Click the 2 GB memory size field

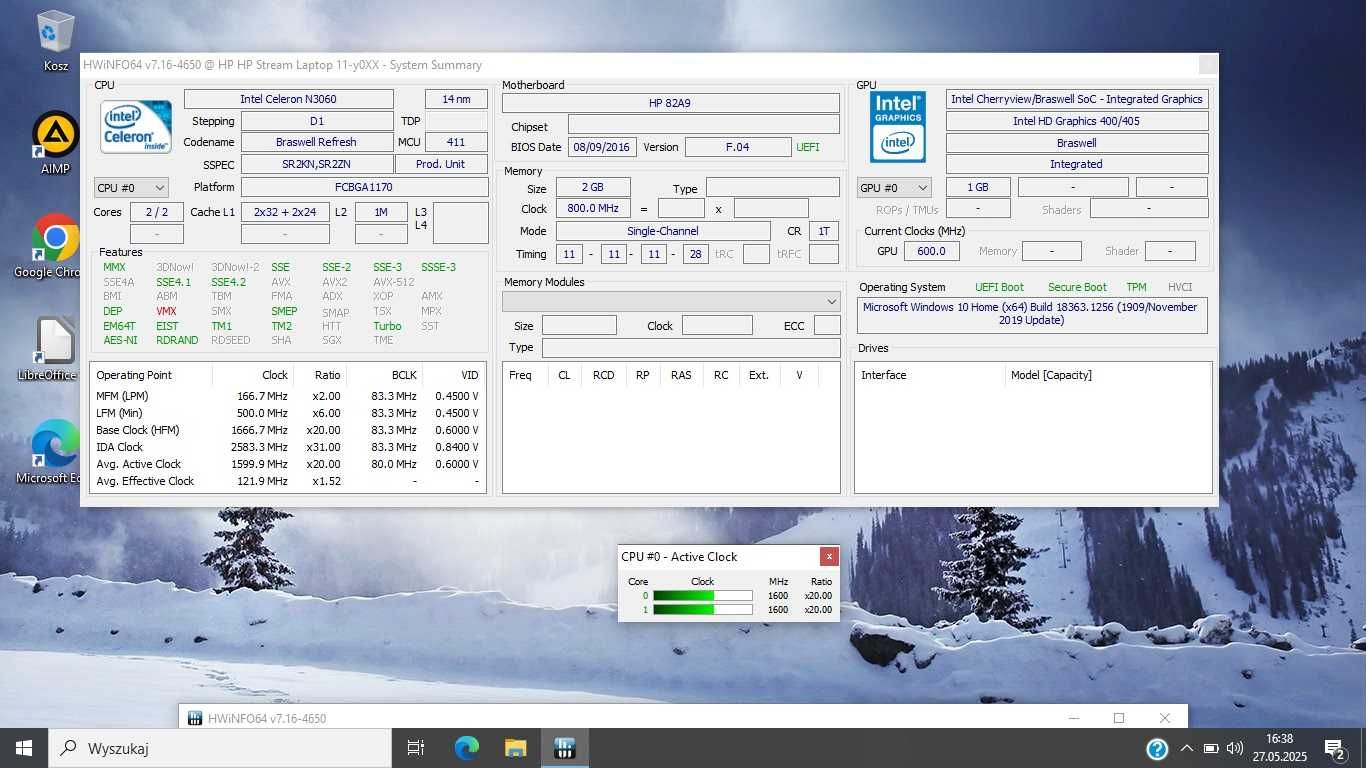point(593,187)
